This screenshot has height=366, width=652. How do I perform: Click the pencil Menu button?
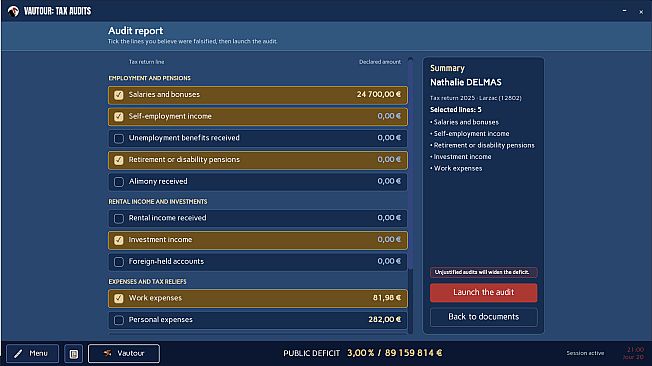click(x=32, y=354)
